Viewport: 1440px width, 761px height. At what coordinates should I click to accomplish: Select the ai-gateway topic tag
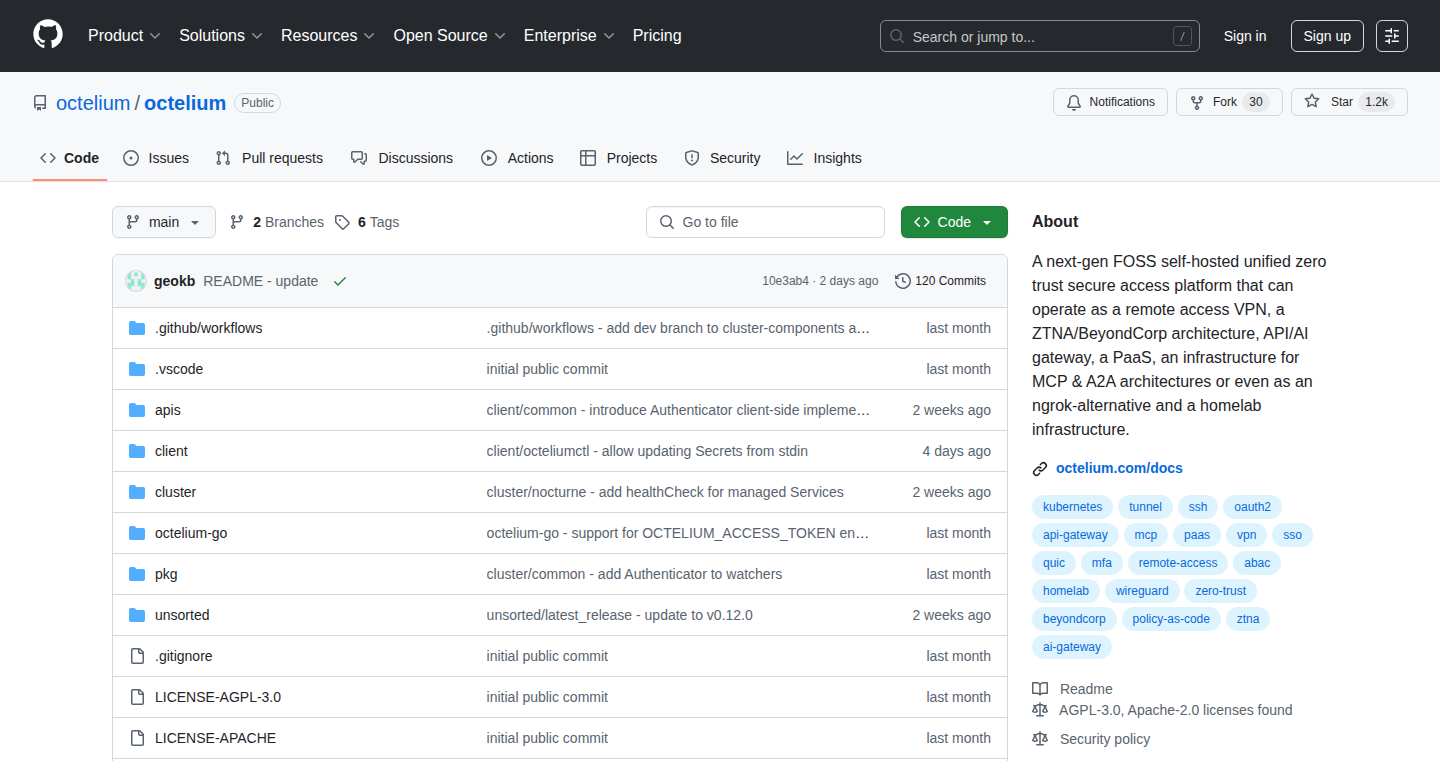tap(1072, 647)
